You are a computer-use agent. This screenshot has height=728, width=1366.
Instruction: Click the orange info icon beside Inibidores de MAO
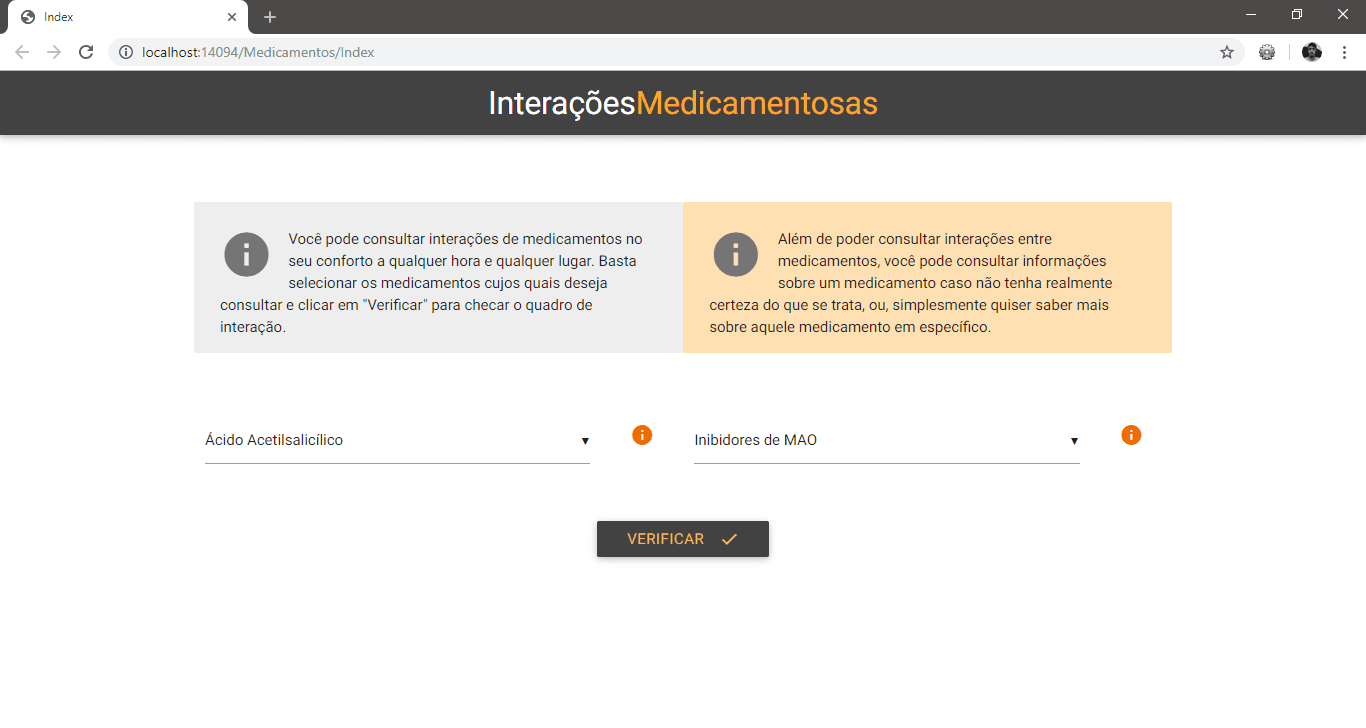coord(1131,435)
